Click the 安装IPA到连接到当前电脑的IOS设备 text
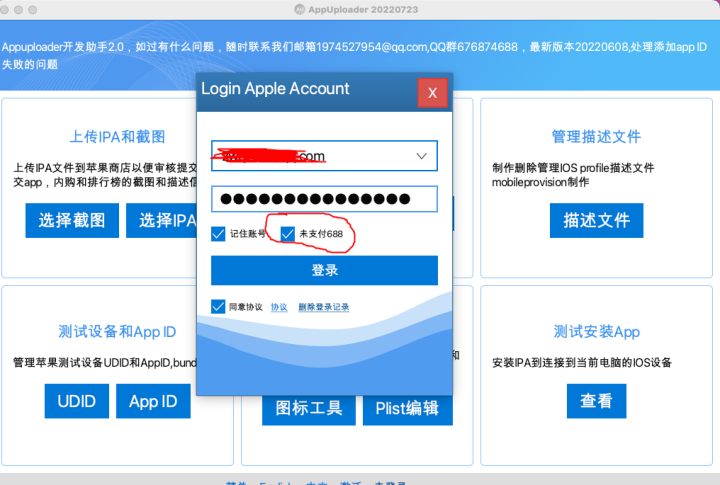The width and height of the screenshot is (720, 485). click(x=582, y=362)
